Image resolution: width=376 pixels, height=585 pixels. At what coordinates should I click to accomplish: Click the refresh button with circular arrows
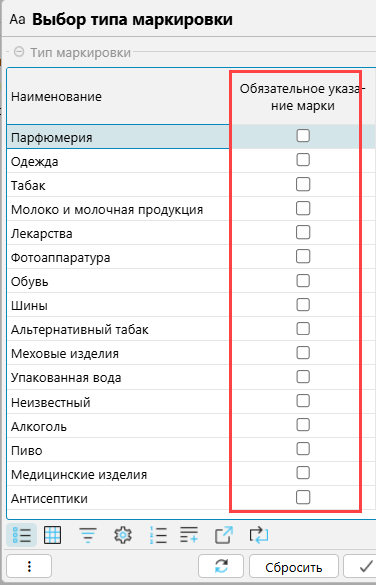click(221, 566)
